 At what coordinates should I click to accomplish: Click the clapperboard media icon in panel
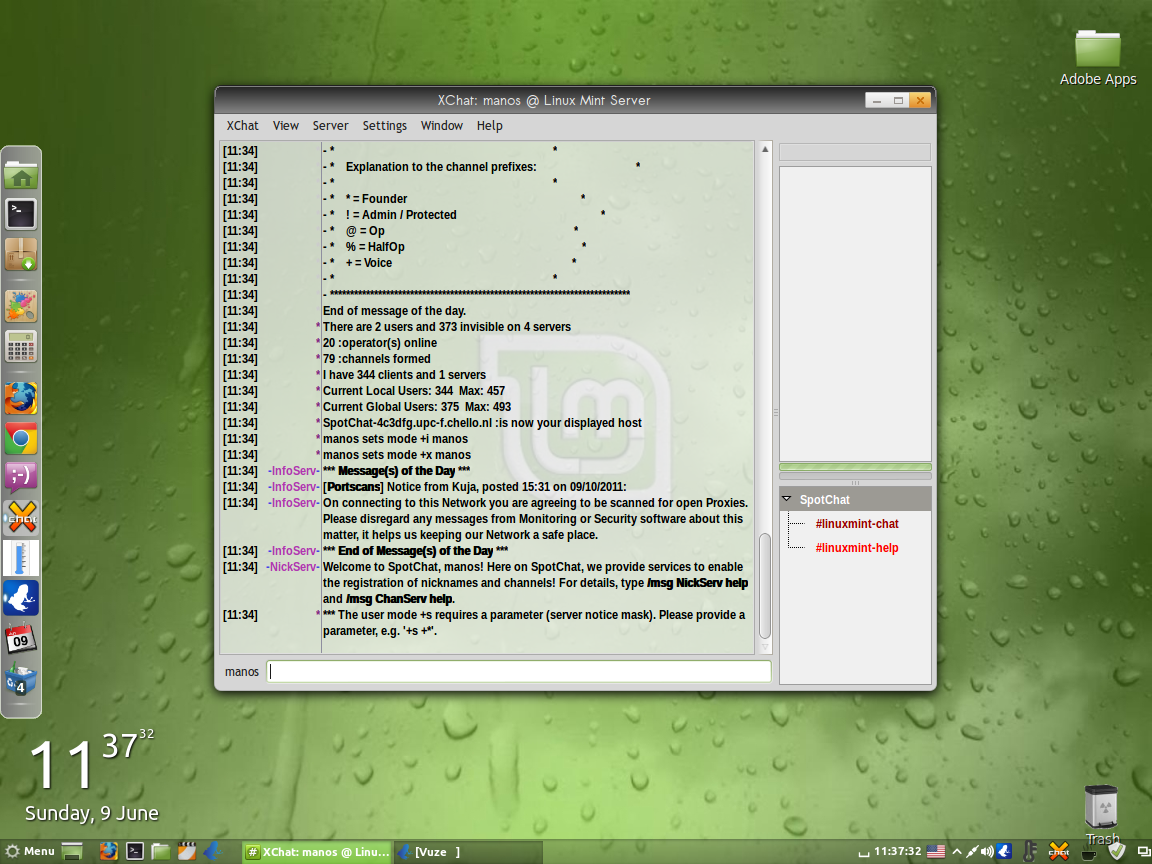coord(187,852)
